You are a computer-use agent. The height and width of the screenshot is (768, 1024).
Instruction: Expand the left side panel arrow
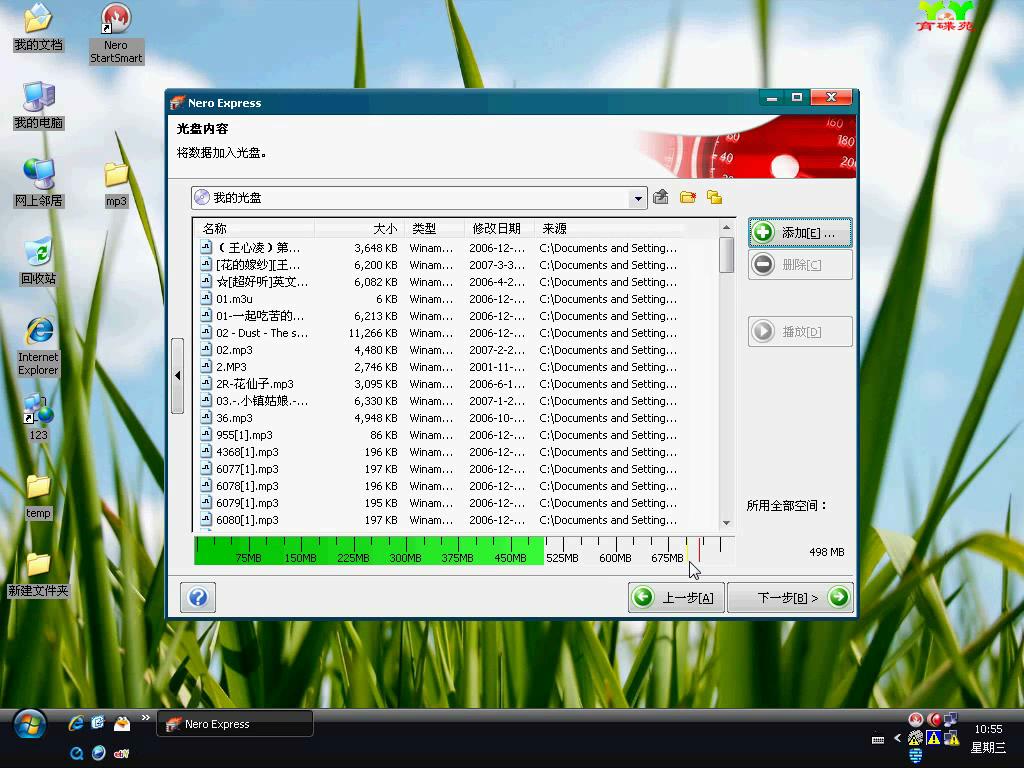coord(177,376)
